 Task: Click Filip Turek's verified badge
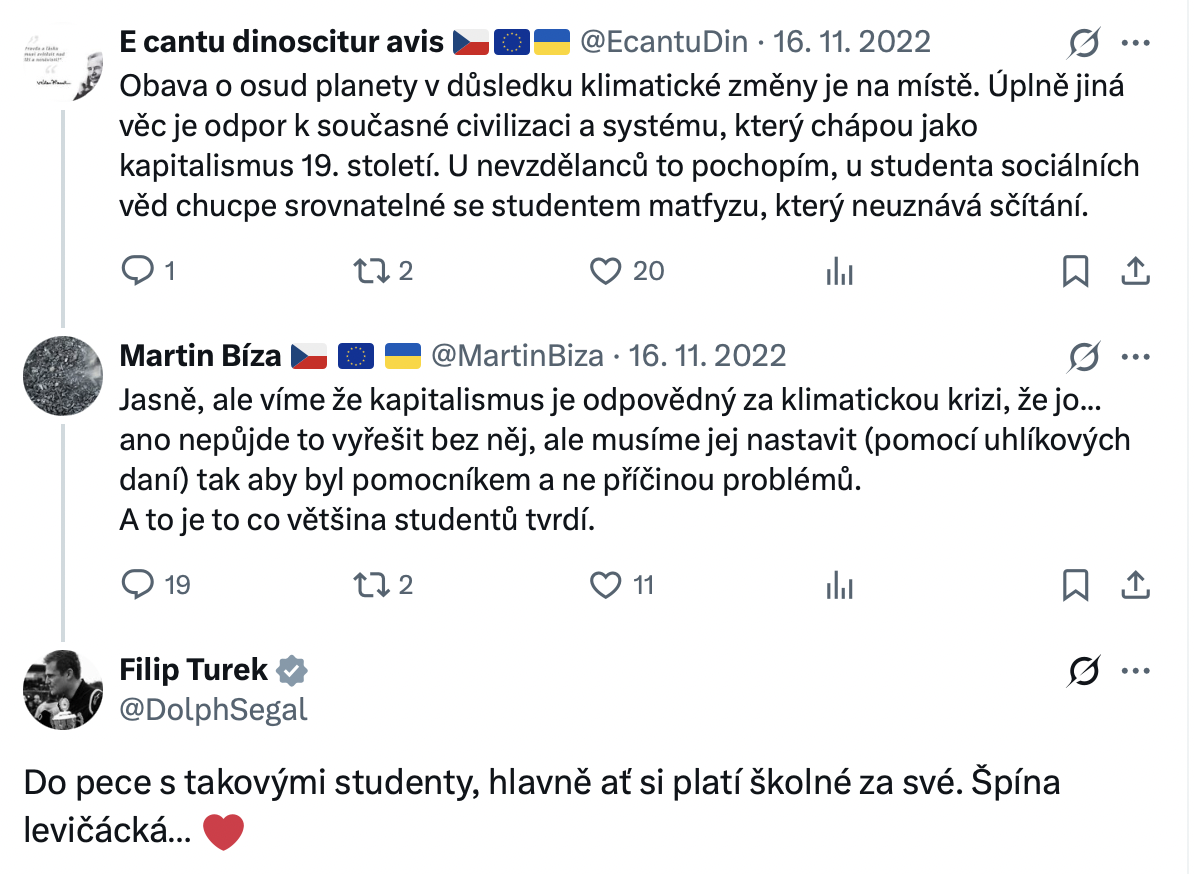[x=290, y=671]
